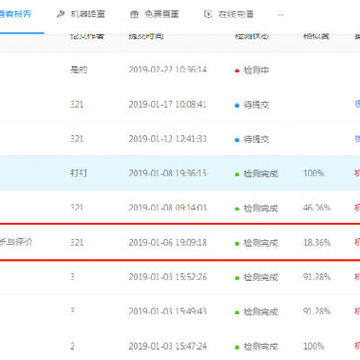Screen dimensions: 360x360
Task: Select timestamp 2019-01-06 19:09:18
Action: click(168, 243)
